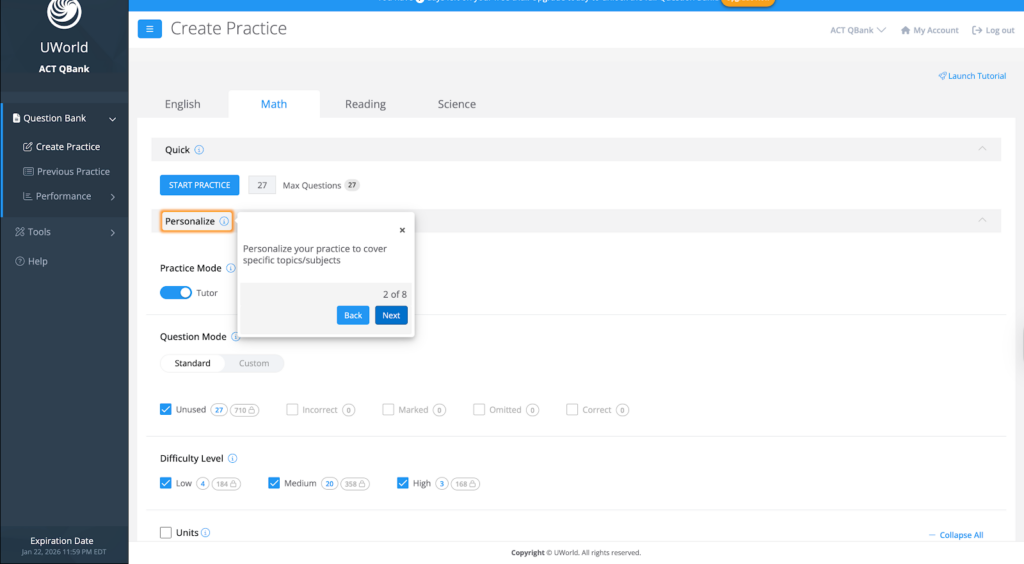Click the Medium locked 358 badge
Screen dimensions: 1024x564
(x=355, y=484)
